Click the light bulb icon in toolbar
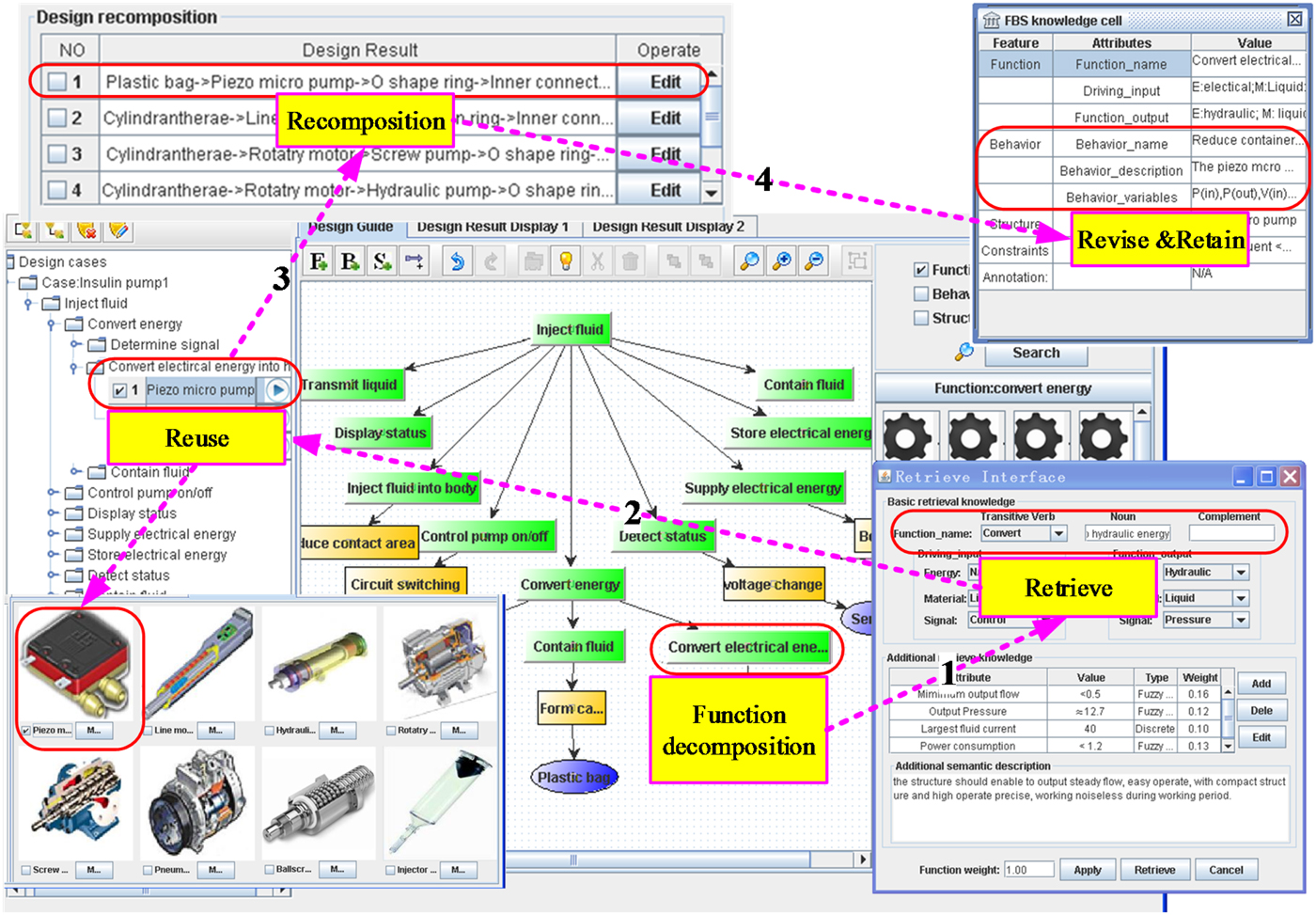 [566, 261]
